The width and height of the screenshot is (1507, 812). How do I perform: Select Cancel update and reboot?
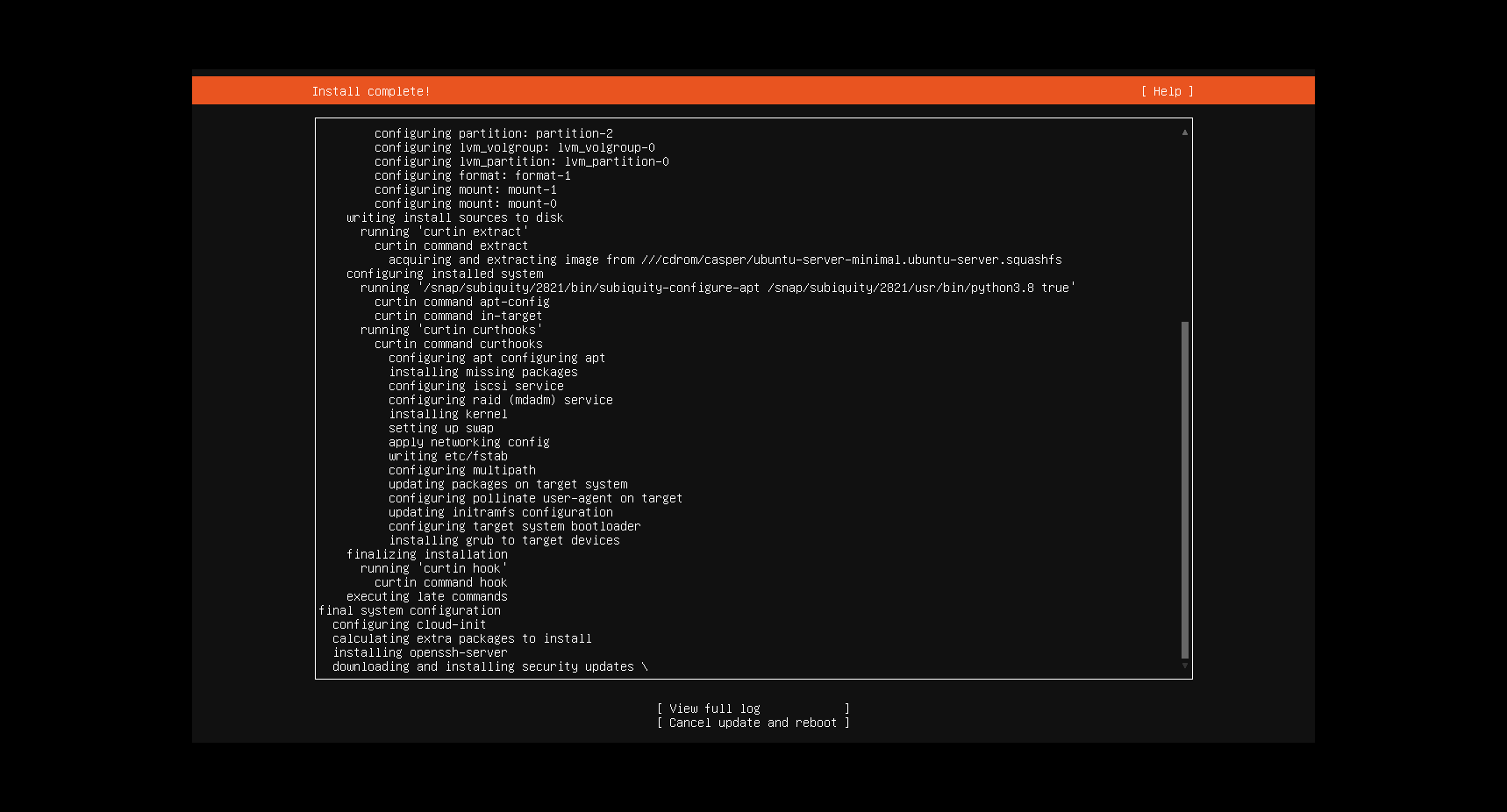[753, 723]
